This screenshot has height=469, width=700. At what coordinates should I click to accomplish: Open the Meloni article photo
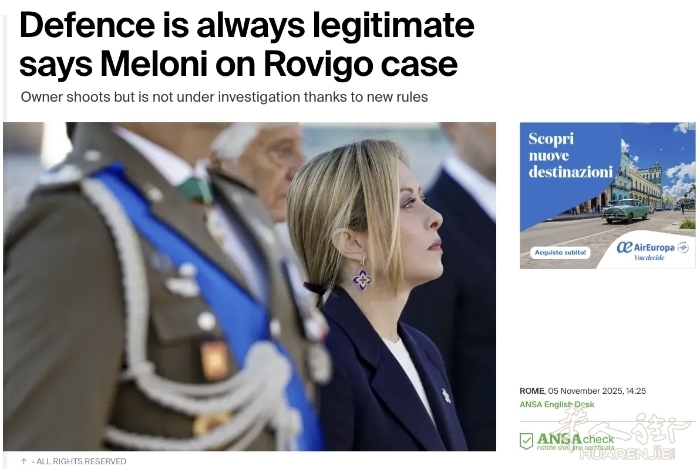(249, 286)
